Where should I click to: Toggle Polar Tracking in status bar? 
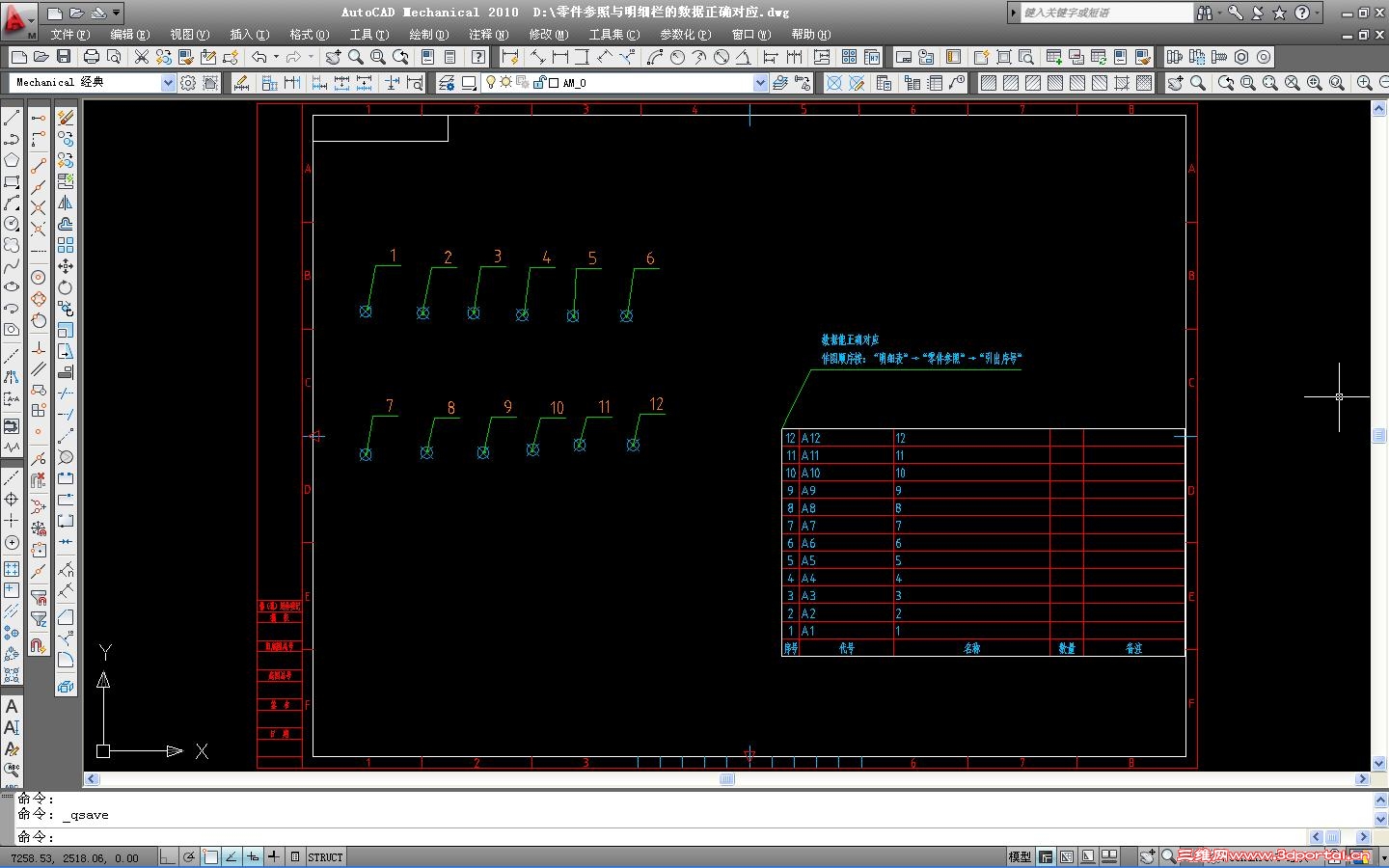[x=189, y=856]
